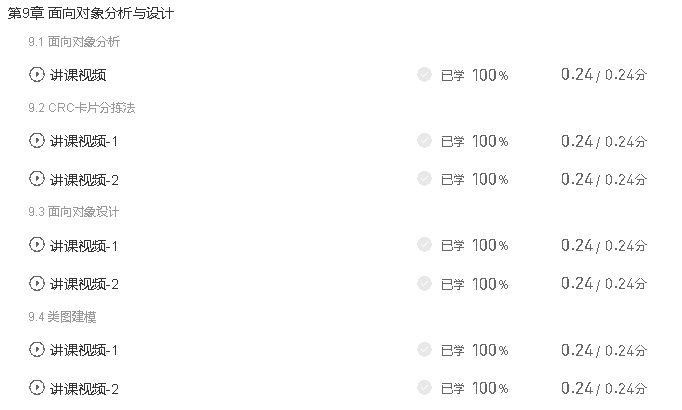Click play icon for 9.4 讲课视频-1
The image size is (682, 410).
pos(37,350)
